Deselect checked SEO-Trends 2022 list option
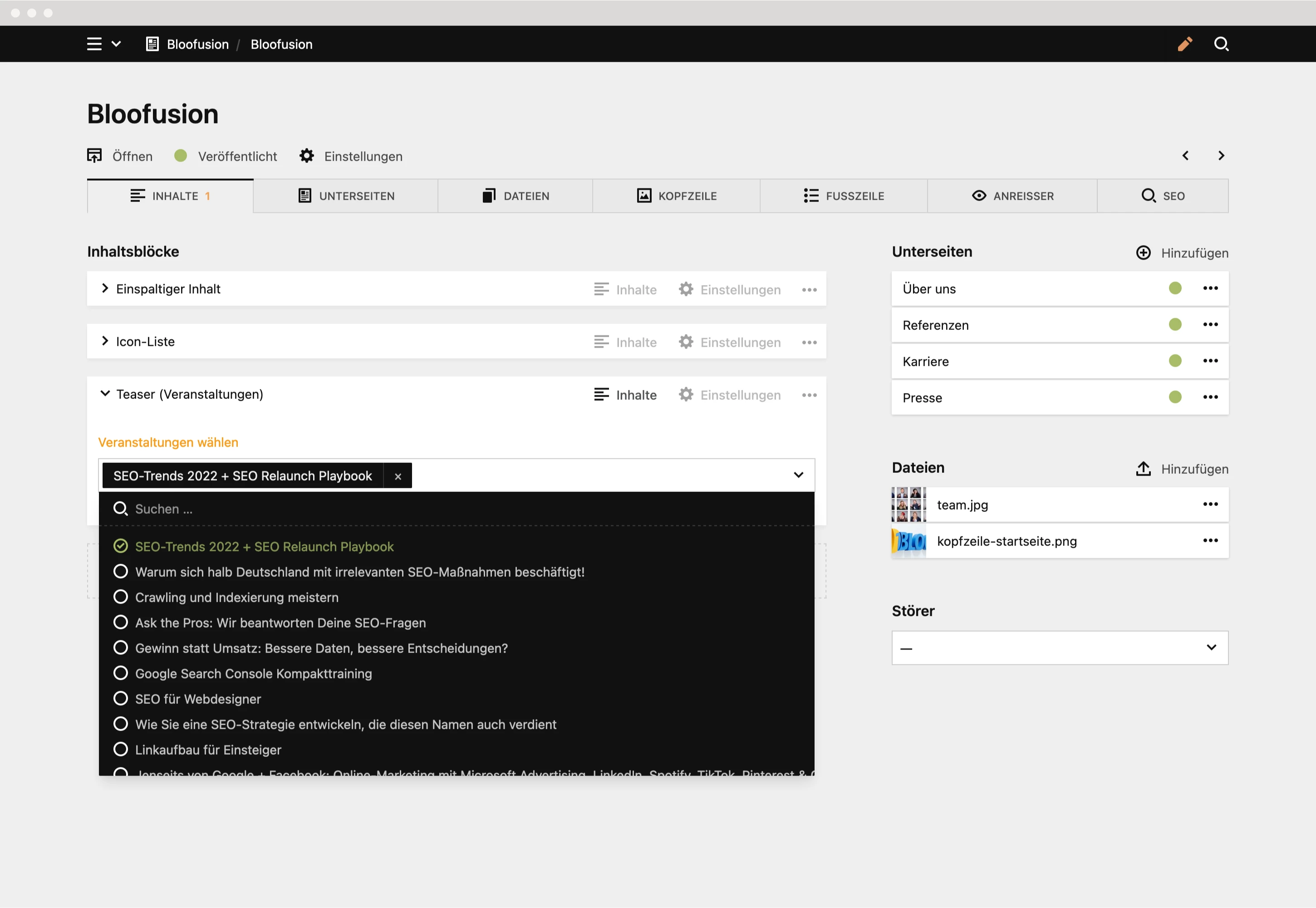The height and width of the screenshot is (908, 1316). 253,547
